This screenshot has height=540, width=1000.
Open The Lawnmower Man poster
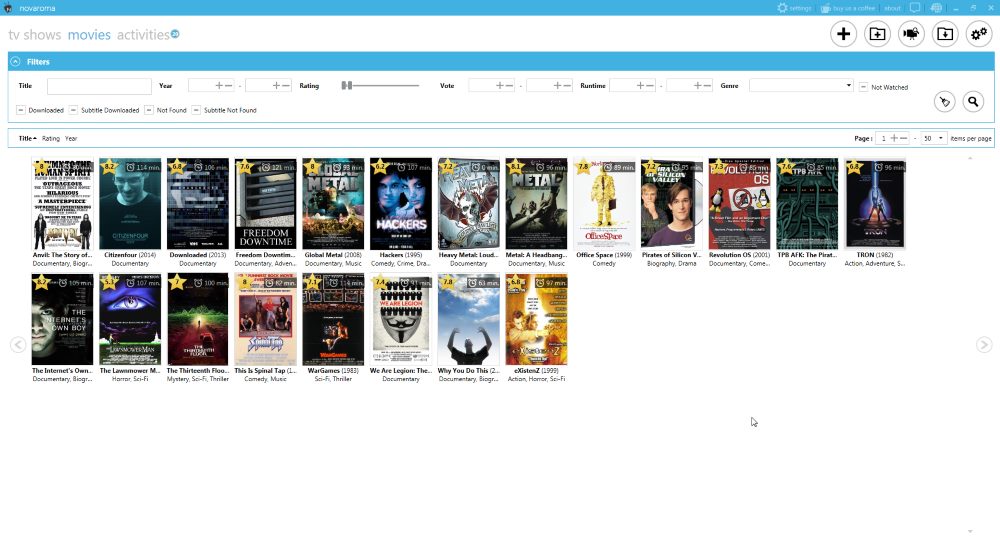[130, 319]
